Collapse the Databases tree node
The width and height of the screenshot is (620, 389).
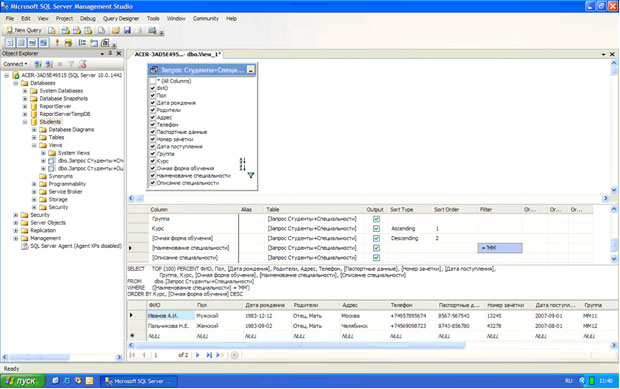(15, 83)
